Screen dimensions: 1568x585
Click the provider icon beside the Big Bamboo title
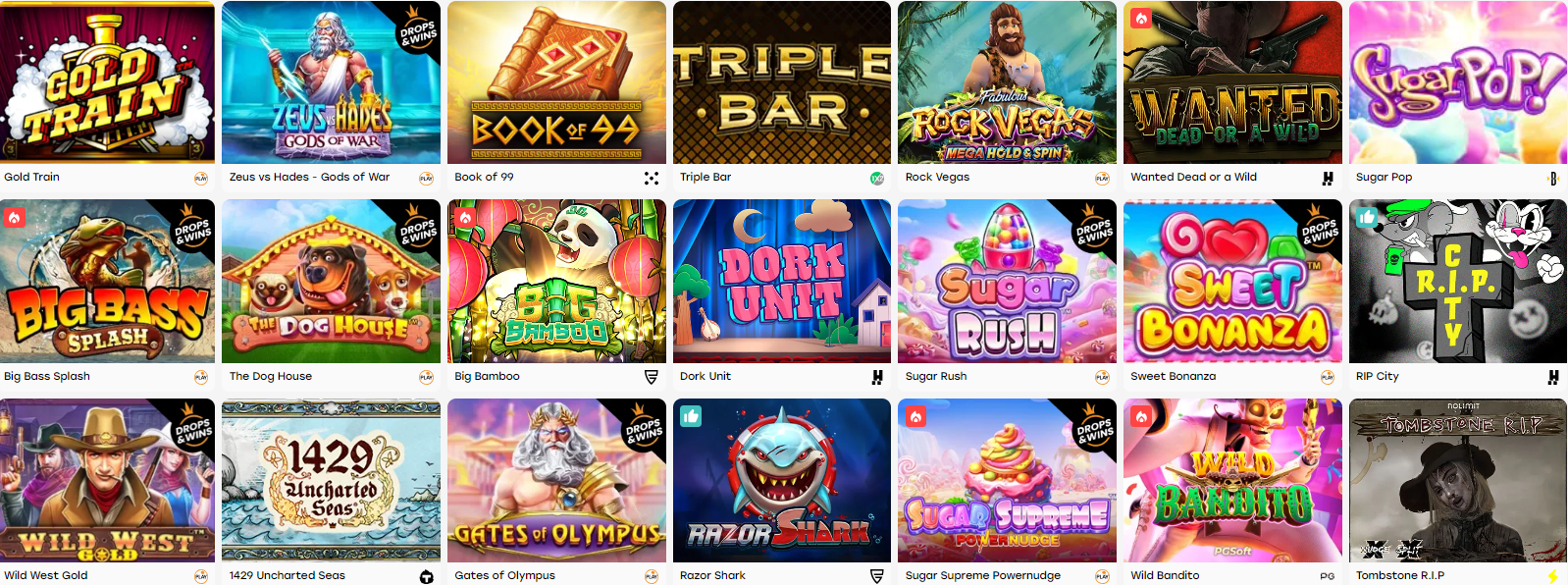[652, 377]
